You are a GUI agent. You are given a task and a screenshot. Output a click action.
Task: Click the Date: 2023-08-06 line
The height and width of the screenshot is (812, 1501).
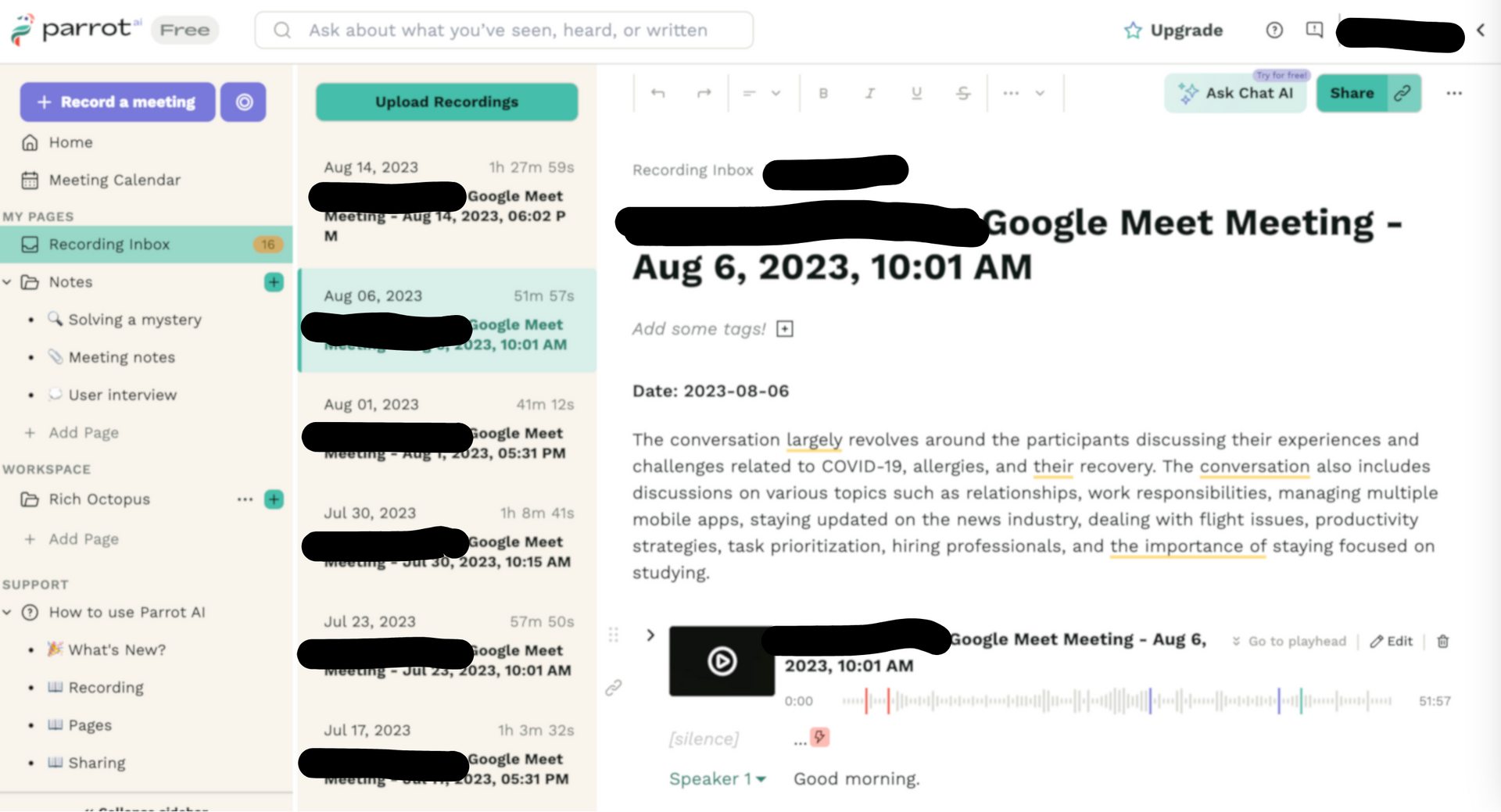(x=711, y=391)
